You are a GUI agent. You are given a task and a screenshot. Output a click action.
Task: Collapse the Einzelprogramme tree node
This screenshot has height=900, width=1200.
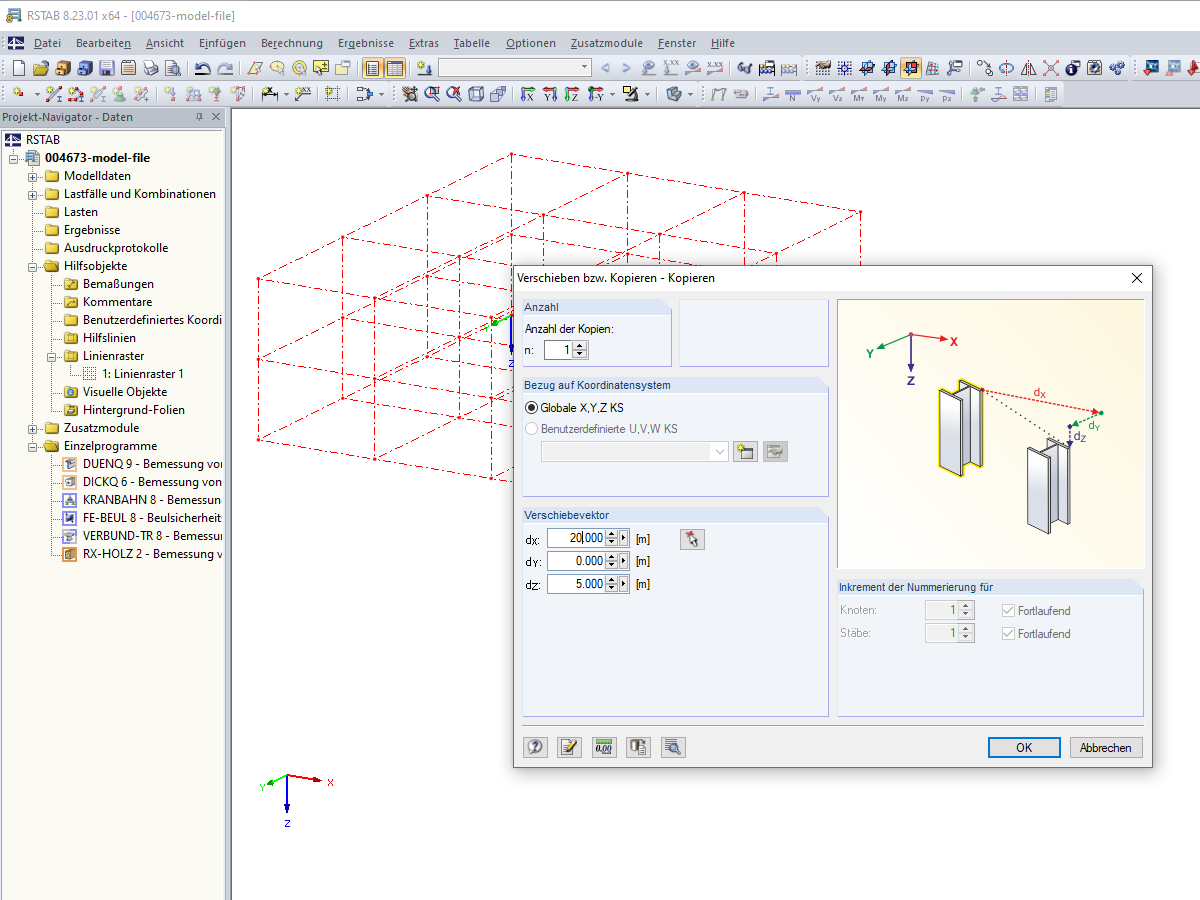point(33,446)
